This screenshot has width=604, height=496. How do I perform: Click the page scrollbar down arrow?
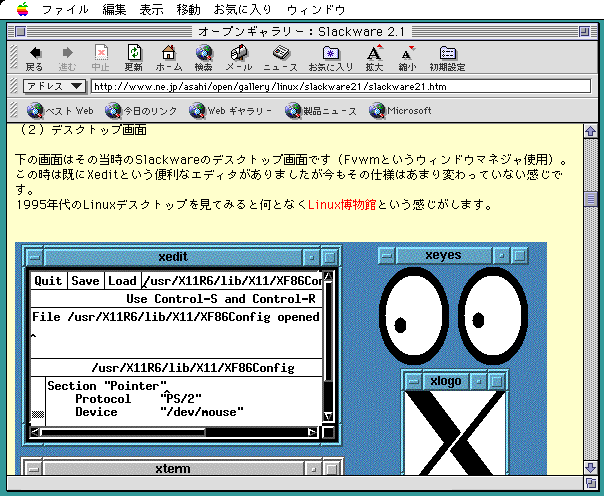[591, 468]
